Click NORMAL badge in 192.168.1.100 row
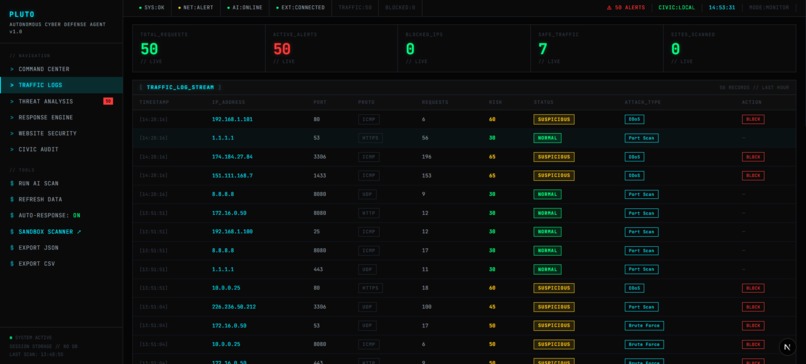This screenshot has width=806, height=364. [x=547, y=232]
